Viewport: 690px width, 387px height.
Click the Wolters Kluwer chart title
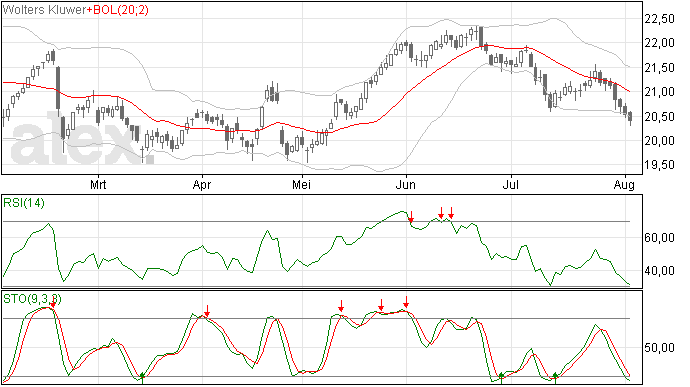pyautogui.click(x=44, y=10)
